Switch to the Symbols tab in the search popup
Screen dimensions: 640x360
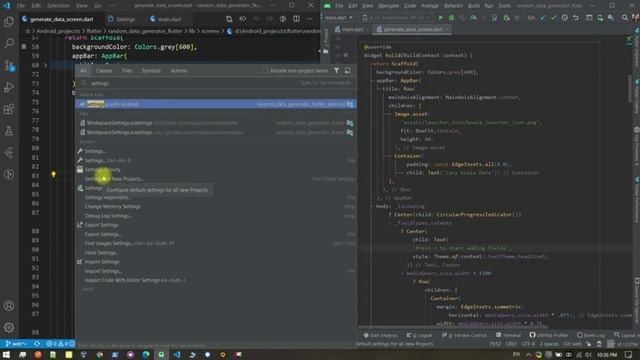tap(151, 71)
